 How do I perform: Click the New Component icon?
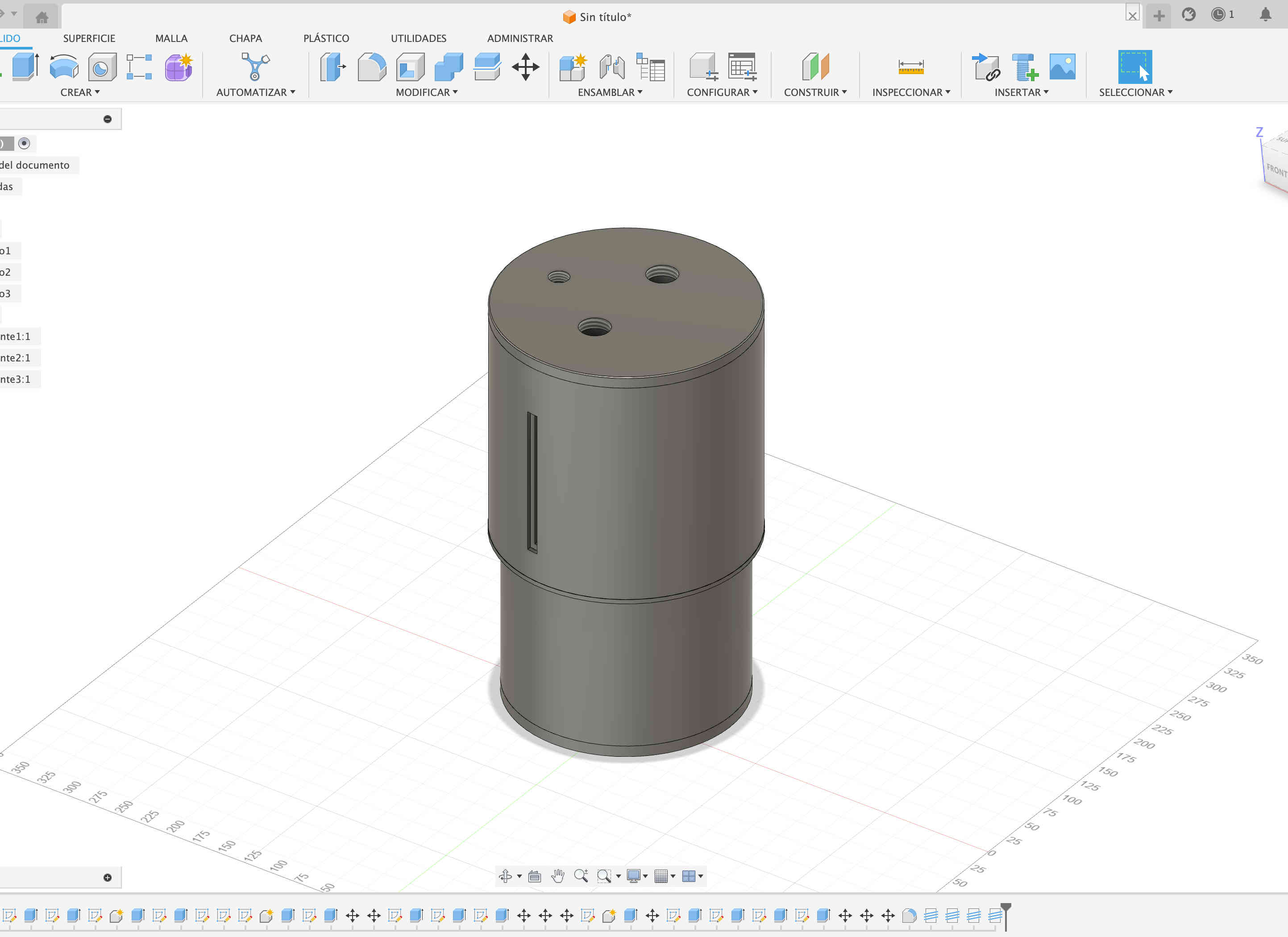(x=573, y=66)
